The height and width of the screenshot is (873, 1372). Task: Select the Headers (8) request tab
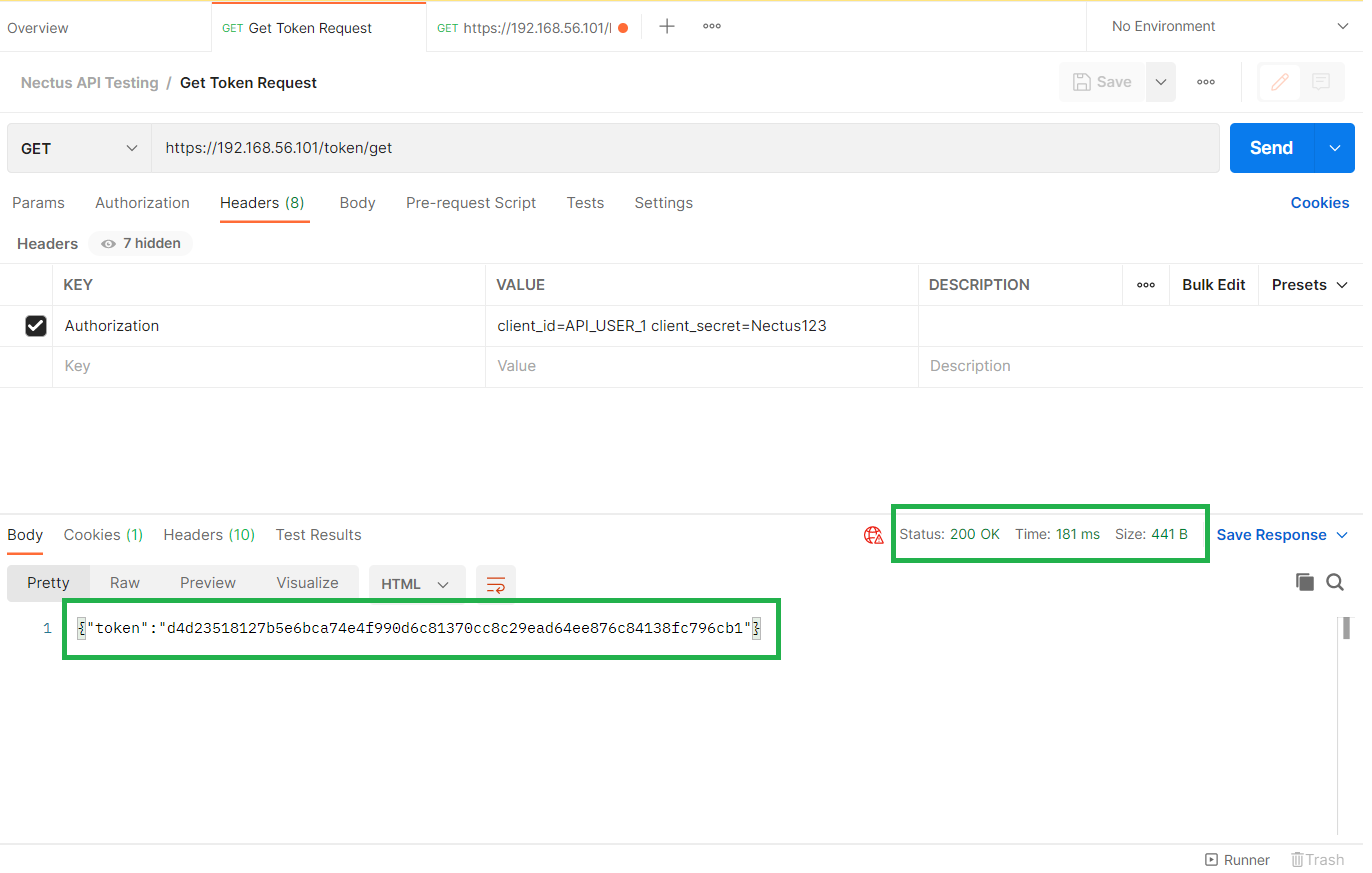click(x=262, y=203)
